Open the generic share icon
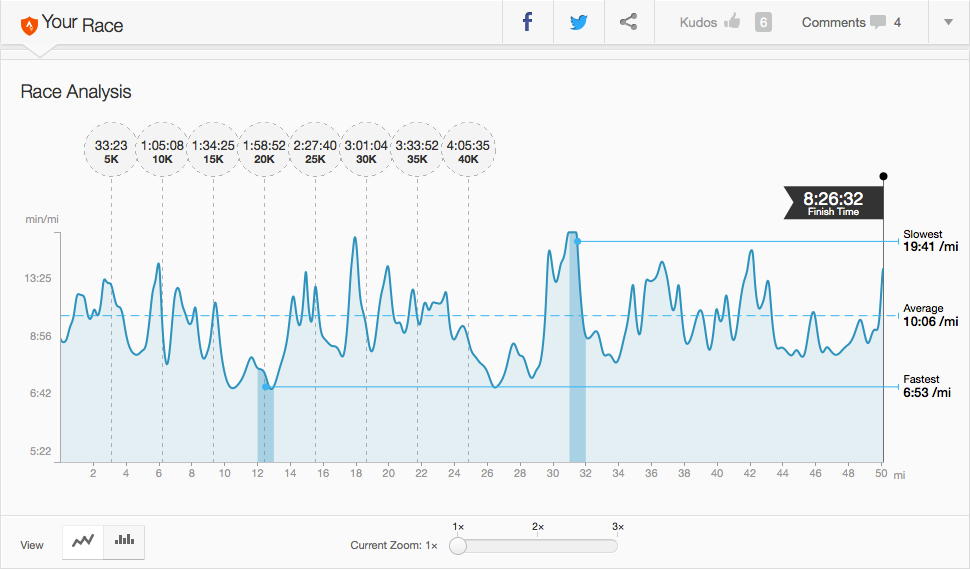This screenshot has width=970, height=569. 629,22
